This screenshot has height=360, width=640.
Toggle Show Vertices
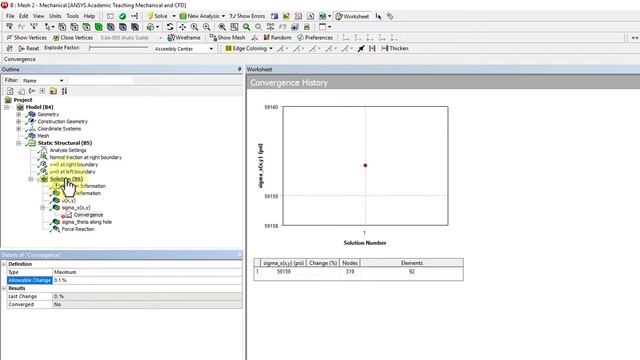tap(27, 38)
